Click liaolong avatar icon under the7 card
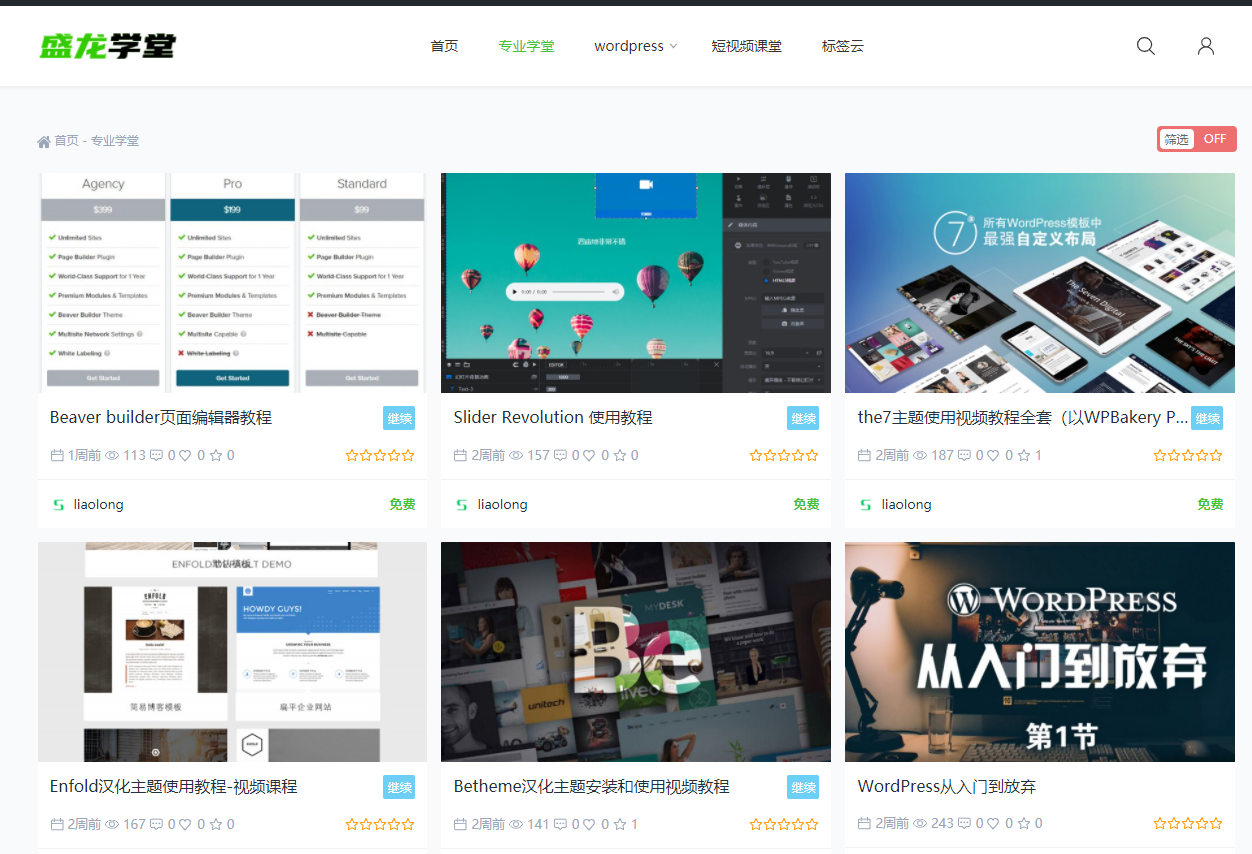This screenshot has width=1252, height=854. tap(866, 505)
